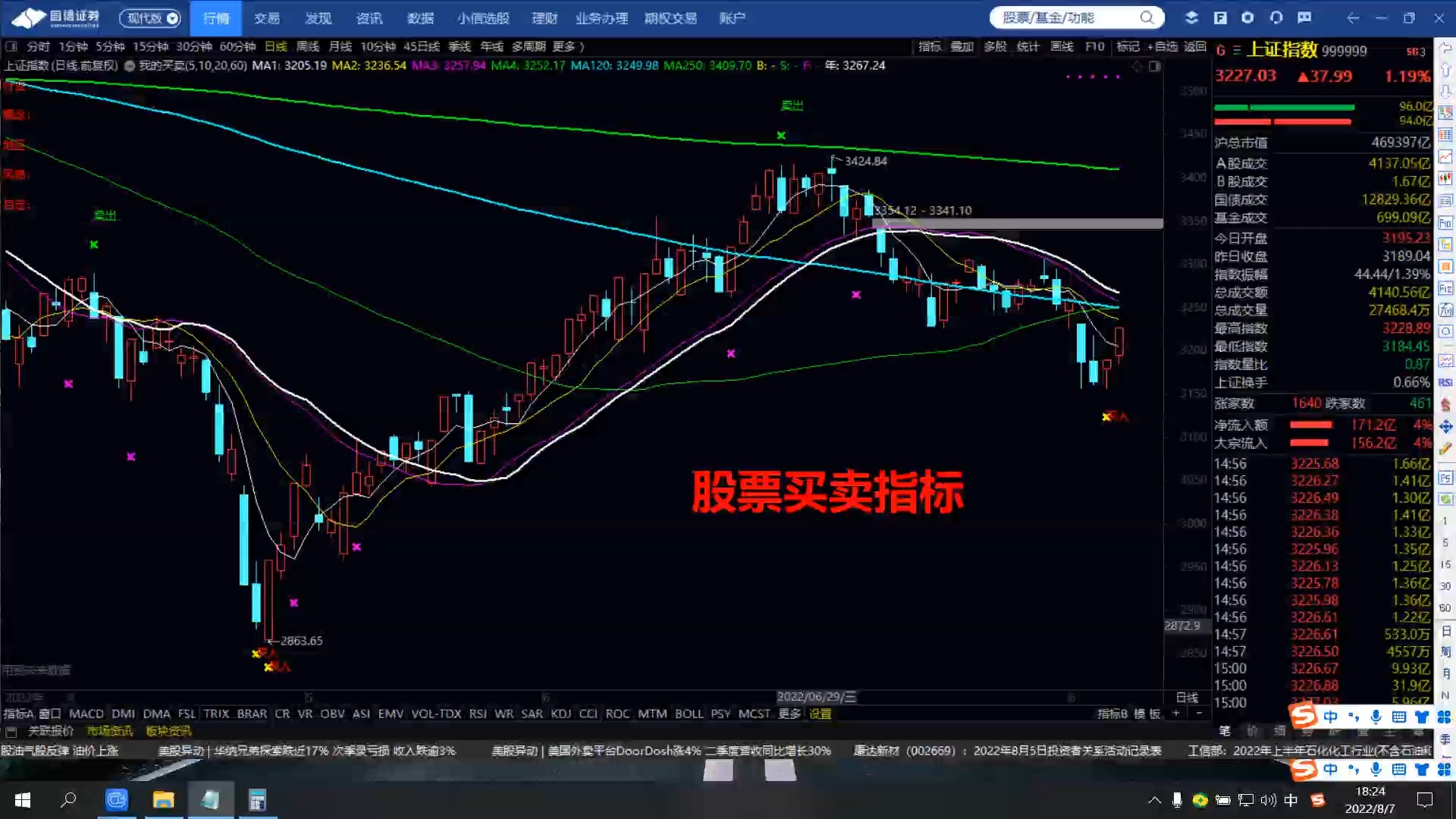Open the Windows notification center

1425,800
